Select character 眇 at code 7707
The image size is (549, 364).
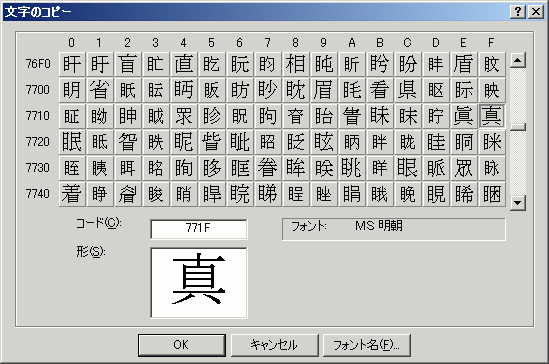pos(268,90)
